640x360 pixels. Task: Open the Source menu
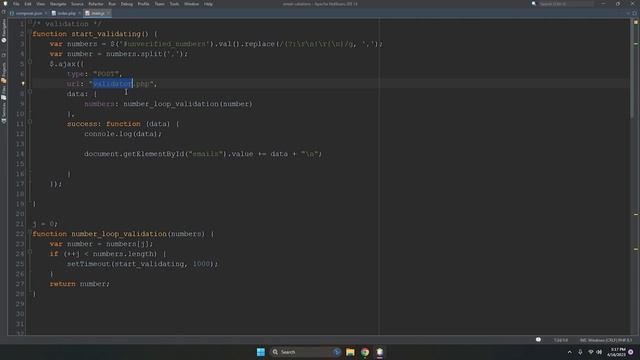[x=77, y=4]
